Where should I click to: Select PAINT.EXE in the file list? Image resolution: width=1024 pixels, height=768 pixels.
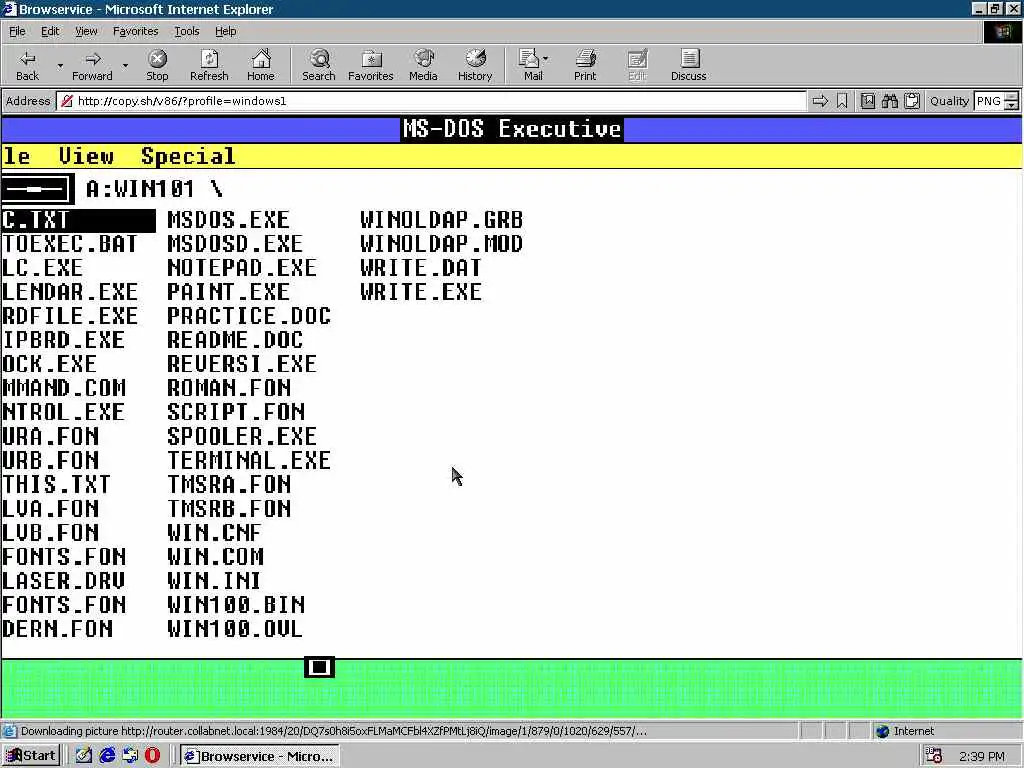point(228,292)
